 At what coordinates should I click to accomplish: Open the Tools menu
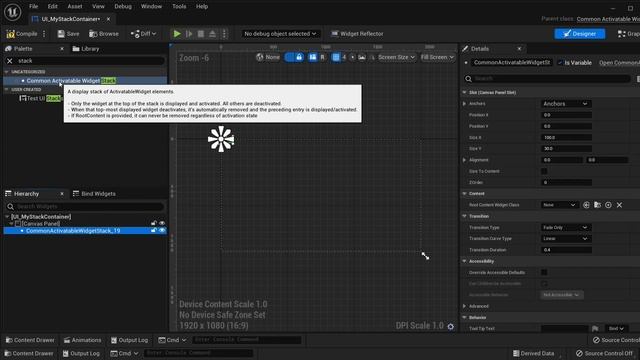coord(179,7)
